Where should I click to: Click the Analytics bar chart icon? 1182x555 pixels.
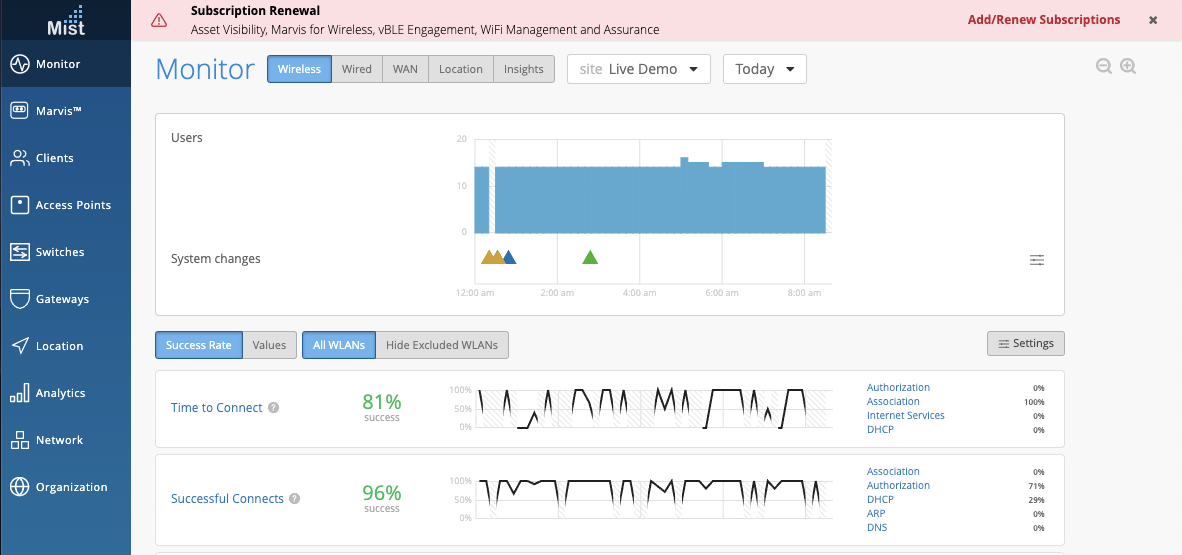coord(19,393)
